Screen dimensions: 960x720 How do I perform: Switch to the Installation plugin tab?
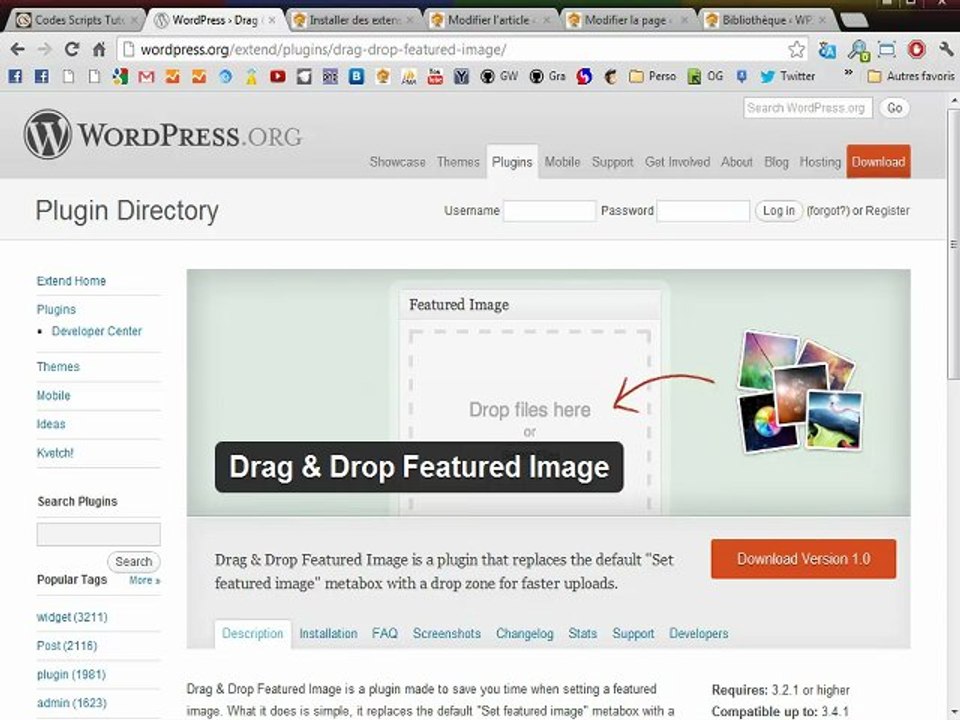(x=328, y=634)
